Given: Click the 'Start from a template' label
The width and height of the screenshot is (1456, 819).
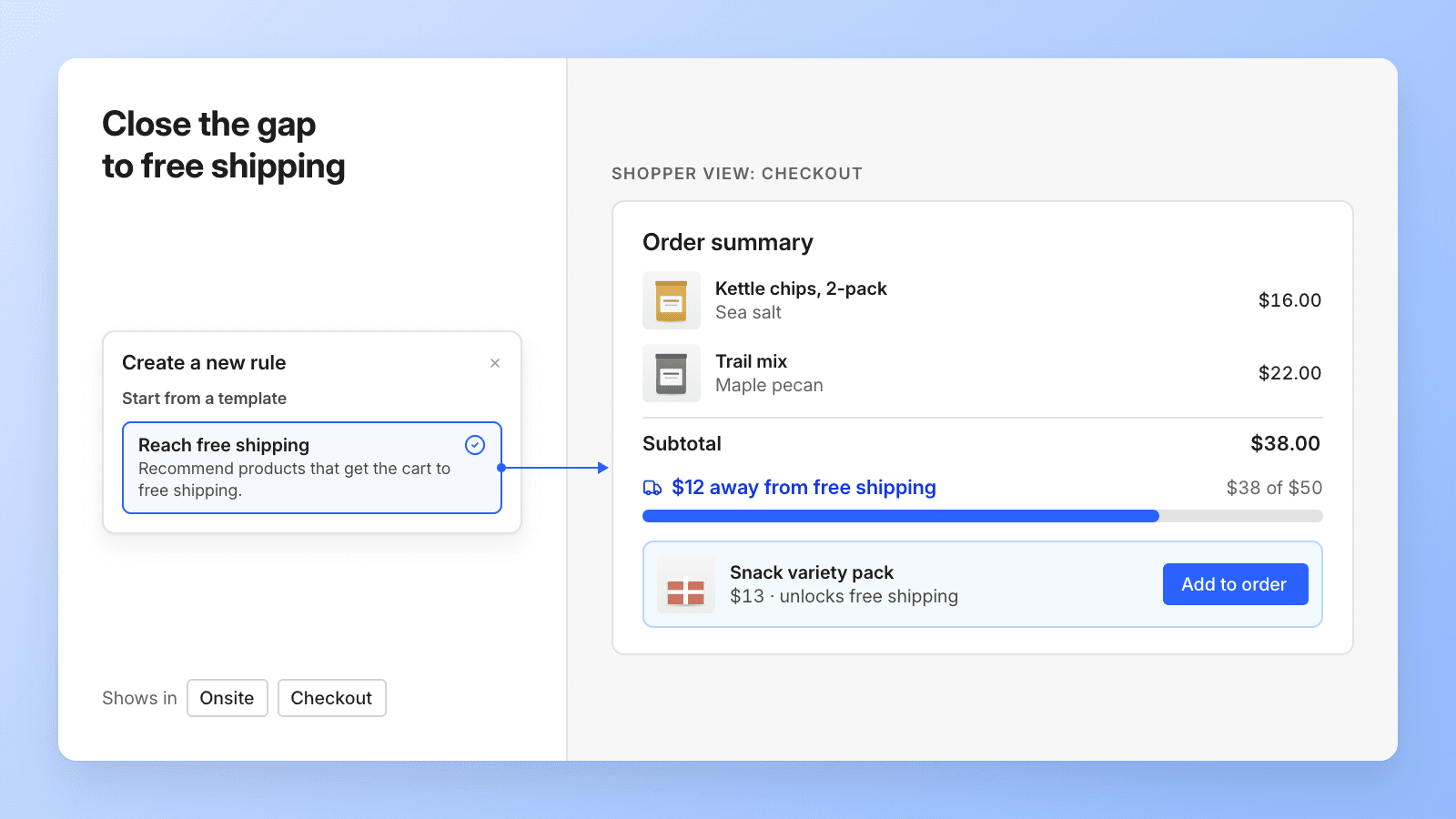Looking at the screenshot, I should click(204, 399).
